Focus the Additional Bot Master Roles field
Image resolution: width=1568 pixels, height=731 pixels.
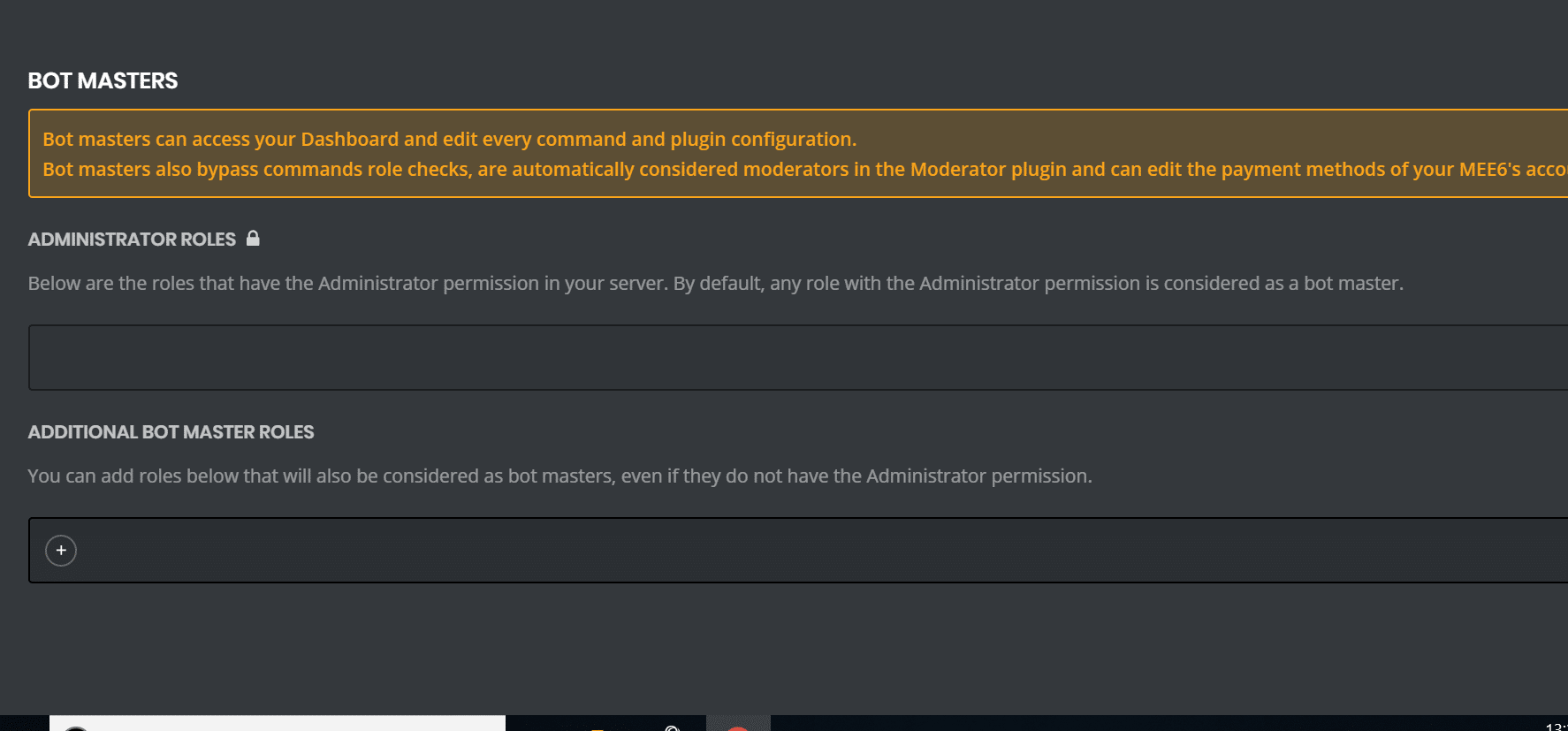coord(795,551)
